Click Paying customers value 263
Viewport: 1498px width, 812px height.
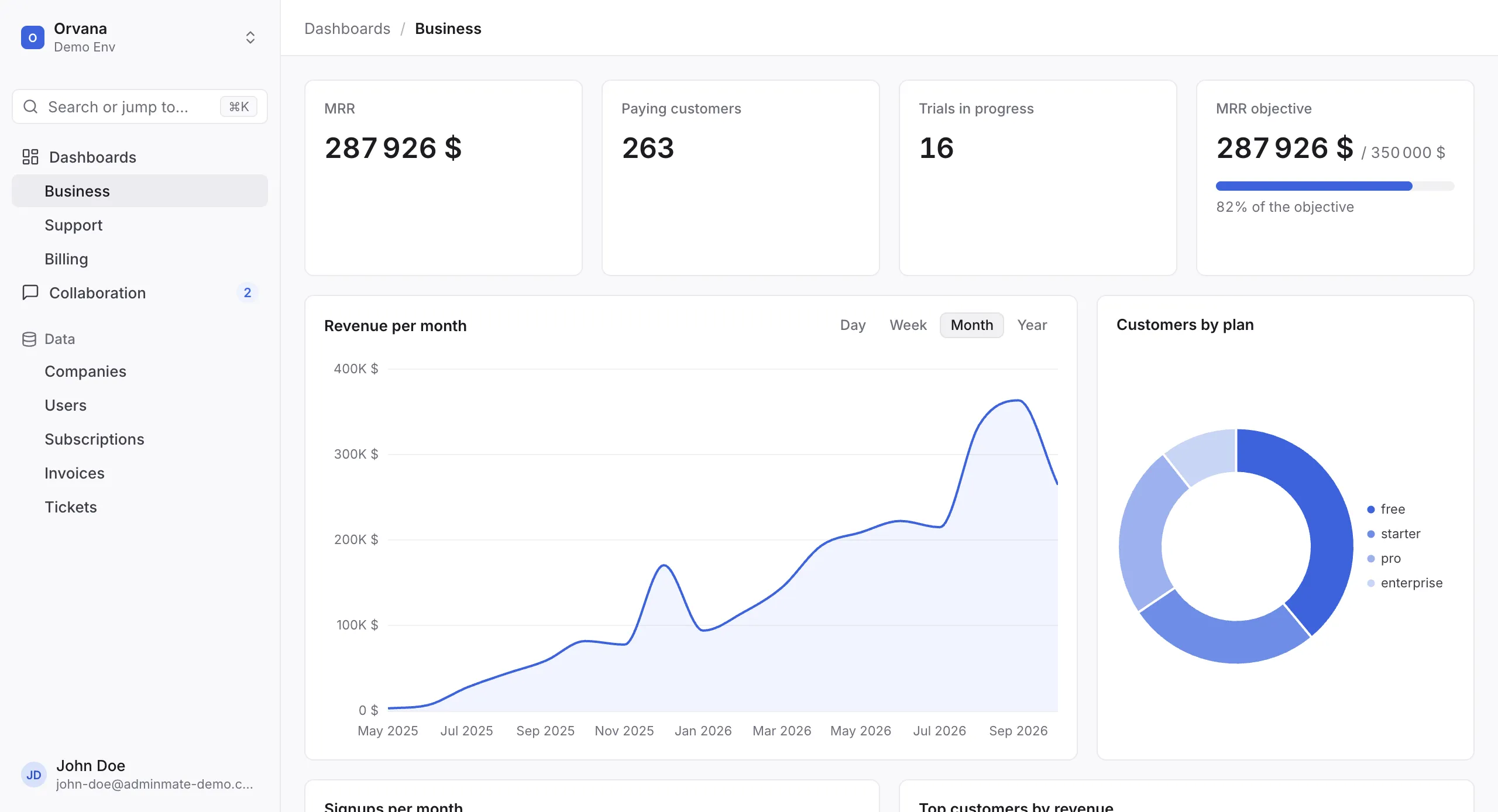pyautogui.click(x=648, y=147)
